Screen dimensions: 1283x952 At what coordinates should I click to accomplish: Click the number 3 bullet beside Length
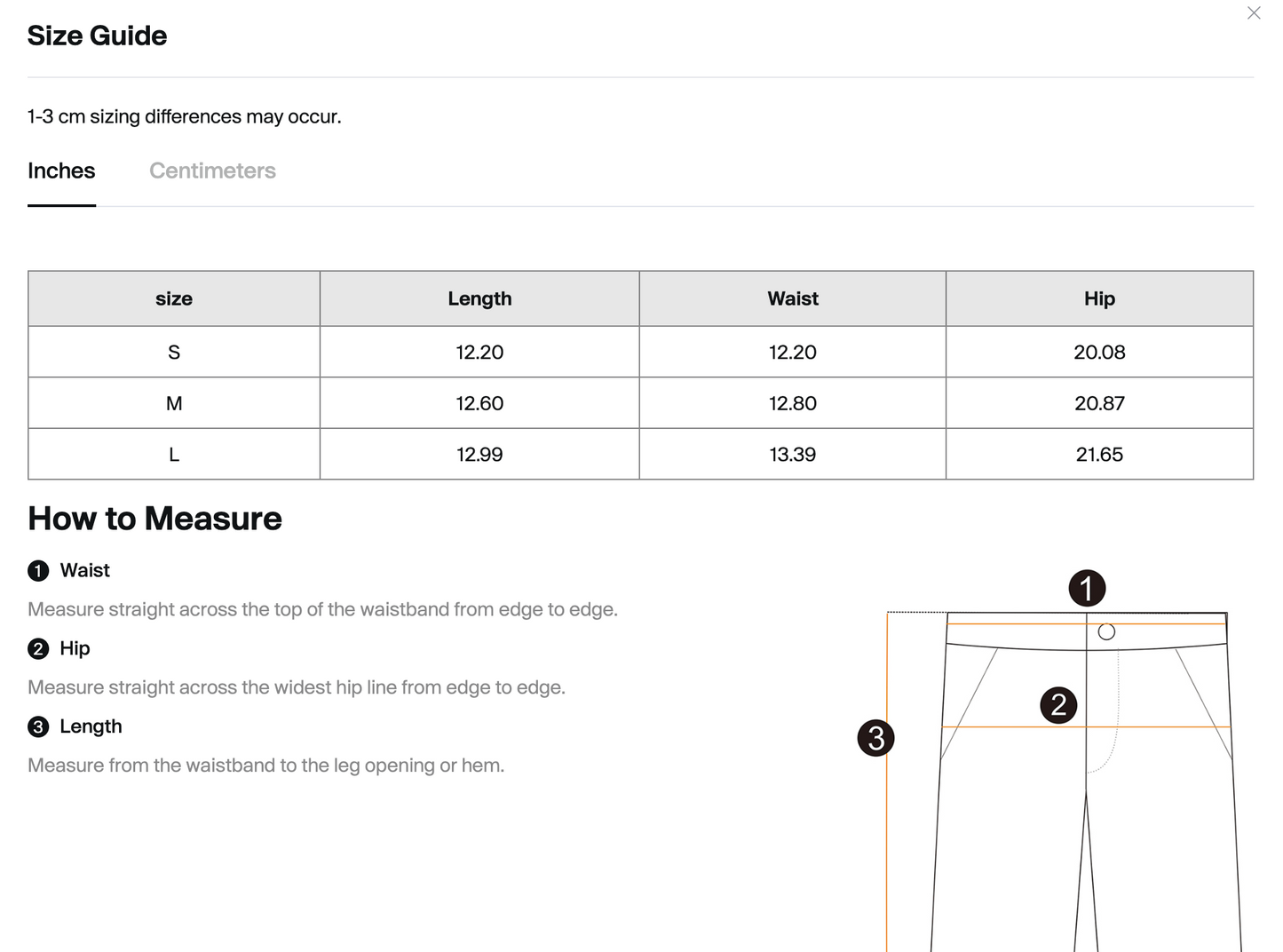pyautogui.click(x=38, y=727)
